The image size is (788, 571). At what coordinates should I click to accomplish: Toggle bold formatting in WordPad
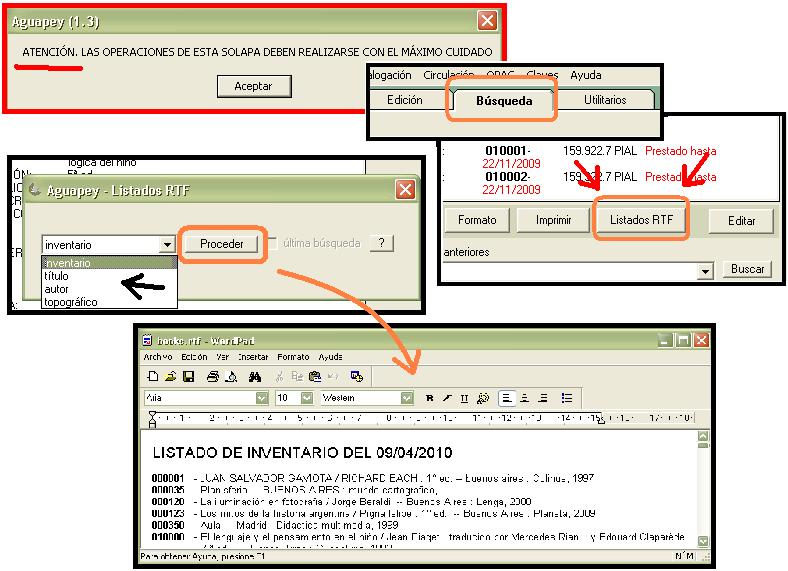[x=429, y=398]
